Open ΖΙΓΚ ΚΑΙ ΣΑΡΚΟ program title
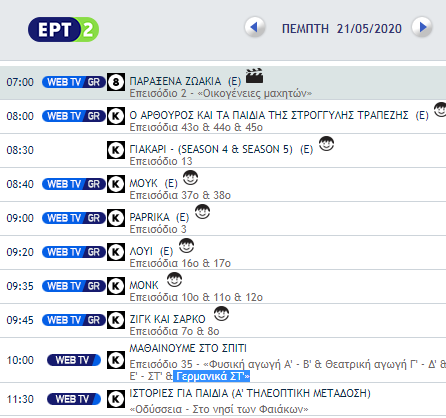This screenshot has width=446, height=418. point(167,319)
